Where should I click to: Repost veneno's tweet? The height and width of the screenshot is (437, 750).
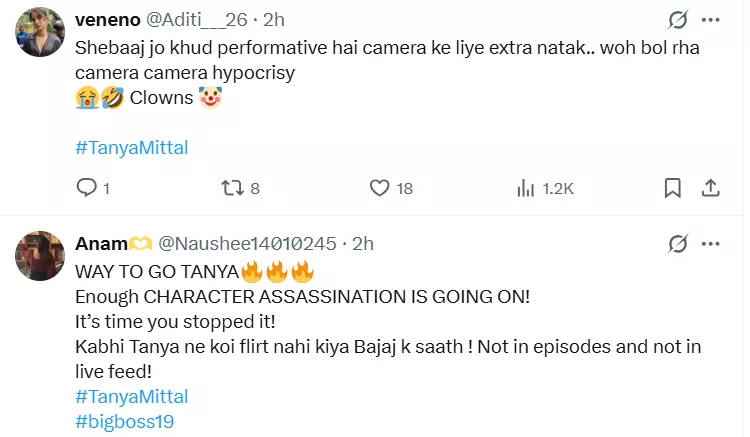click(x=232, y=188)
